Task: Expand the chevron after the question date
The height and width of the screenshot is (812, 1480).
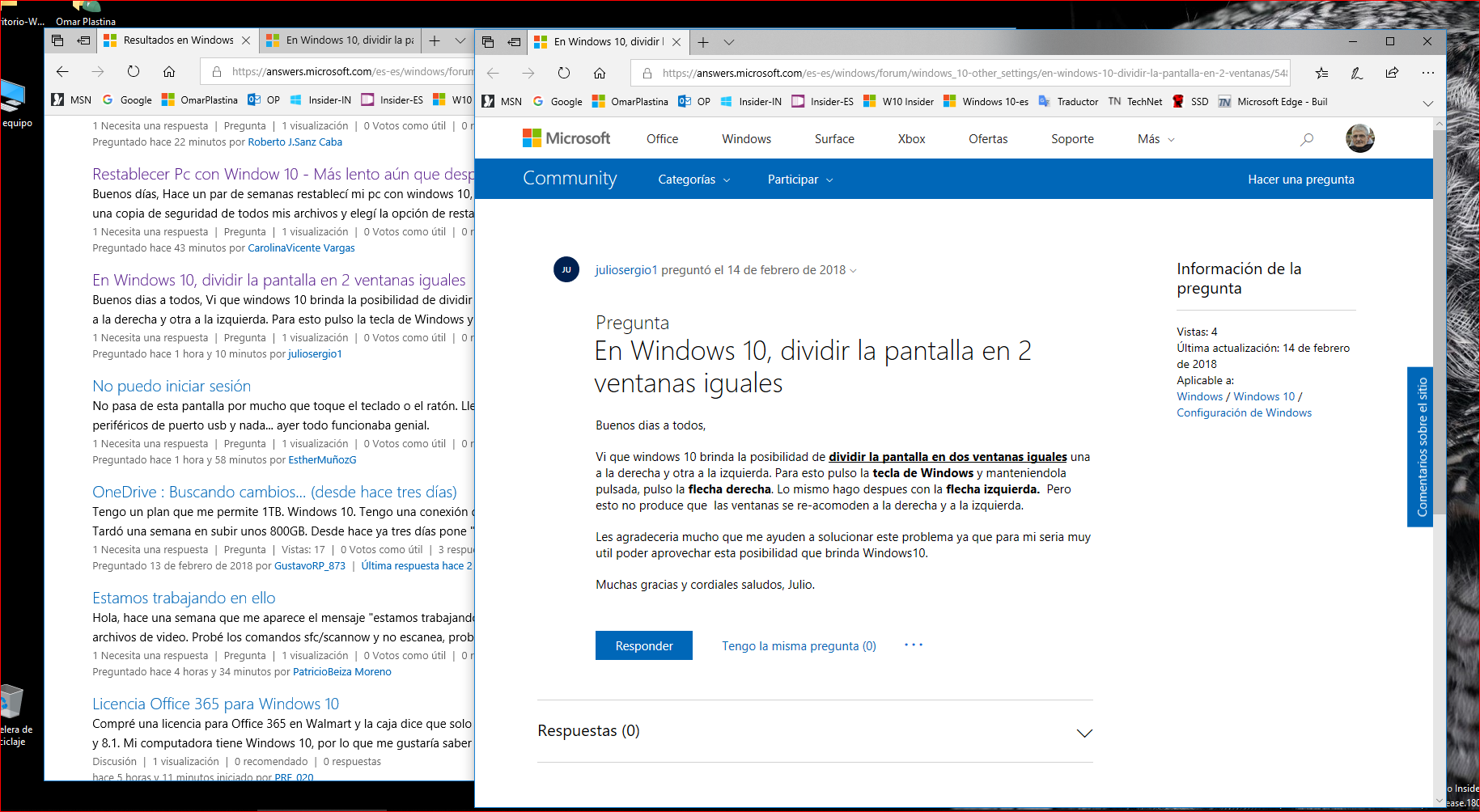Action: (853, 271)
